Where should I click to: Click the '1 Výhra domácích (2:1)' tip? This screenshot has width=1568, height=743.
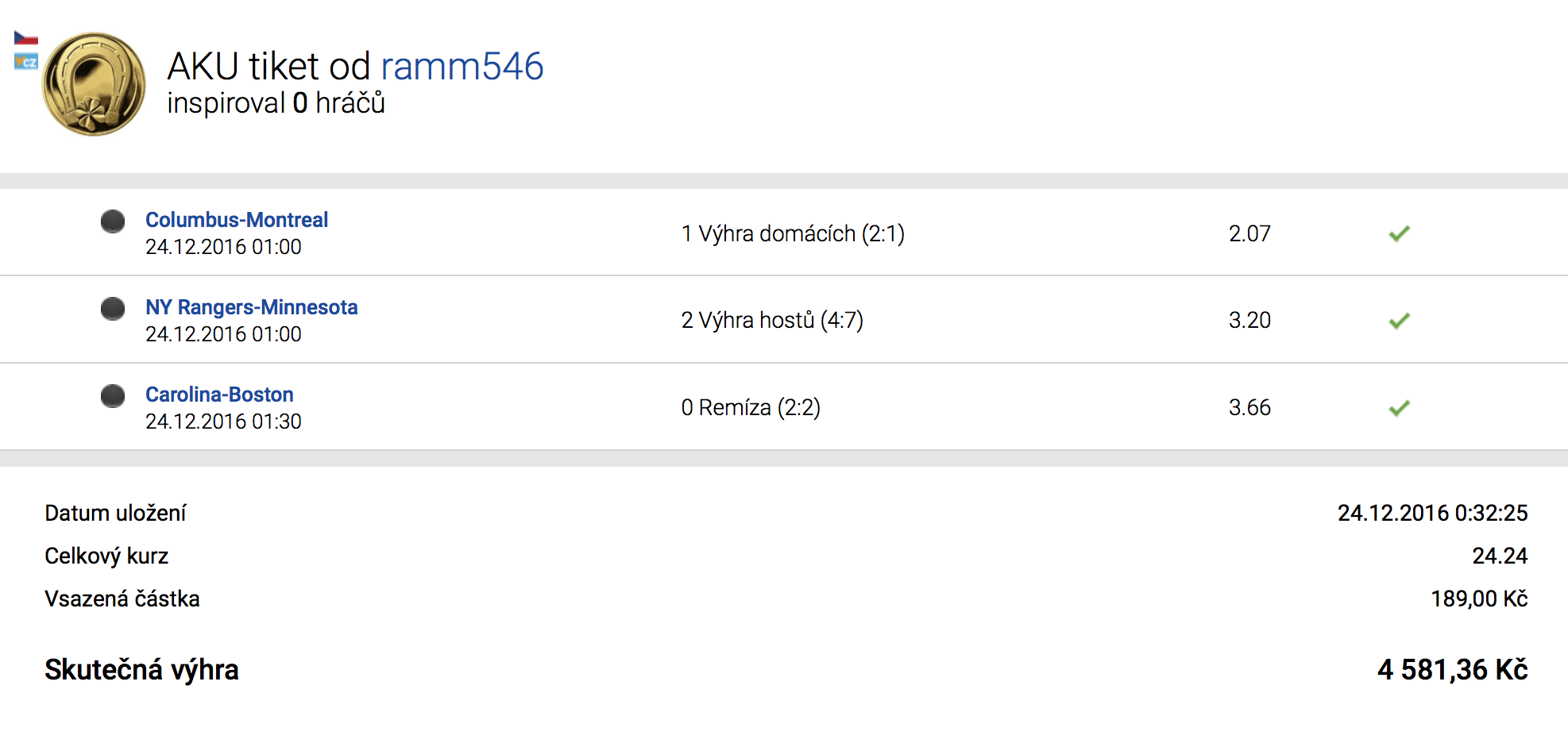point(793,233)
